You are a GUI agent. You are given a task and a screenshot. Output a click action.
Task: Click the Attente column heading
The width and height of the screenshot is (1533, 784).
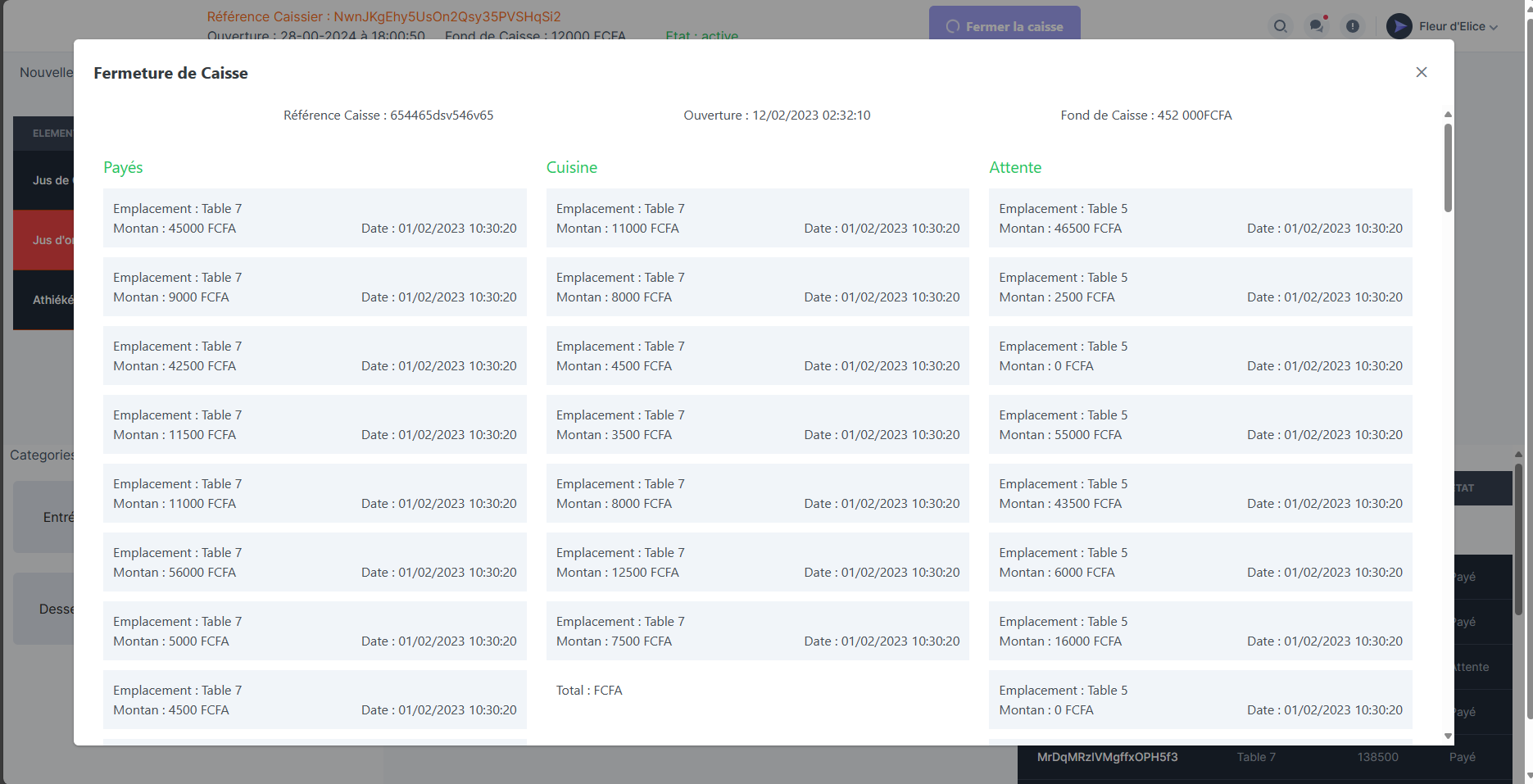[1015, 167]
